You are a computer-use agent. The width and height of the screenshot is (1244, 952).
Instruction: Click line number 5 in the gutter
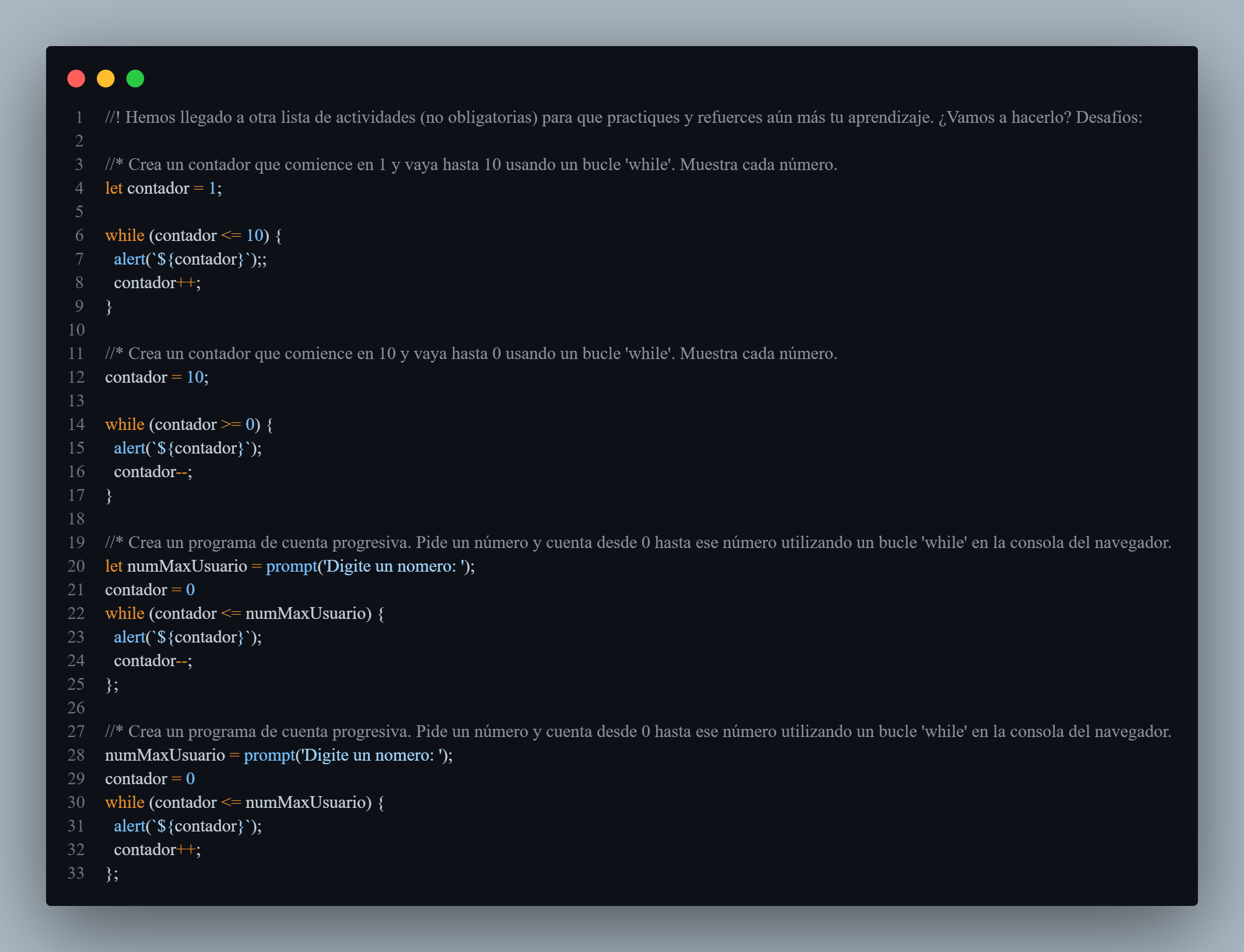pos(79,211)
